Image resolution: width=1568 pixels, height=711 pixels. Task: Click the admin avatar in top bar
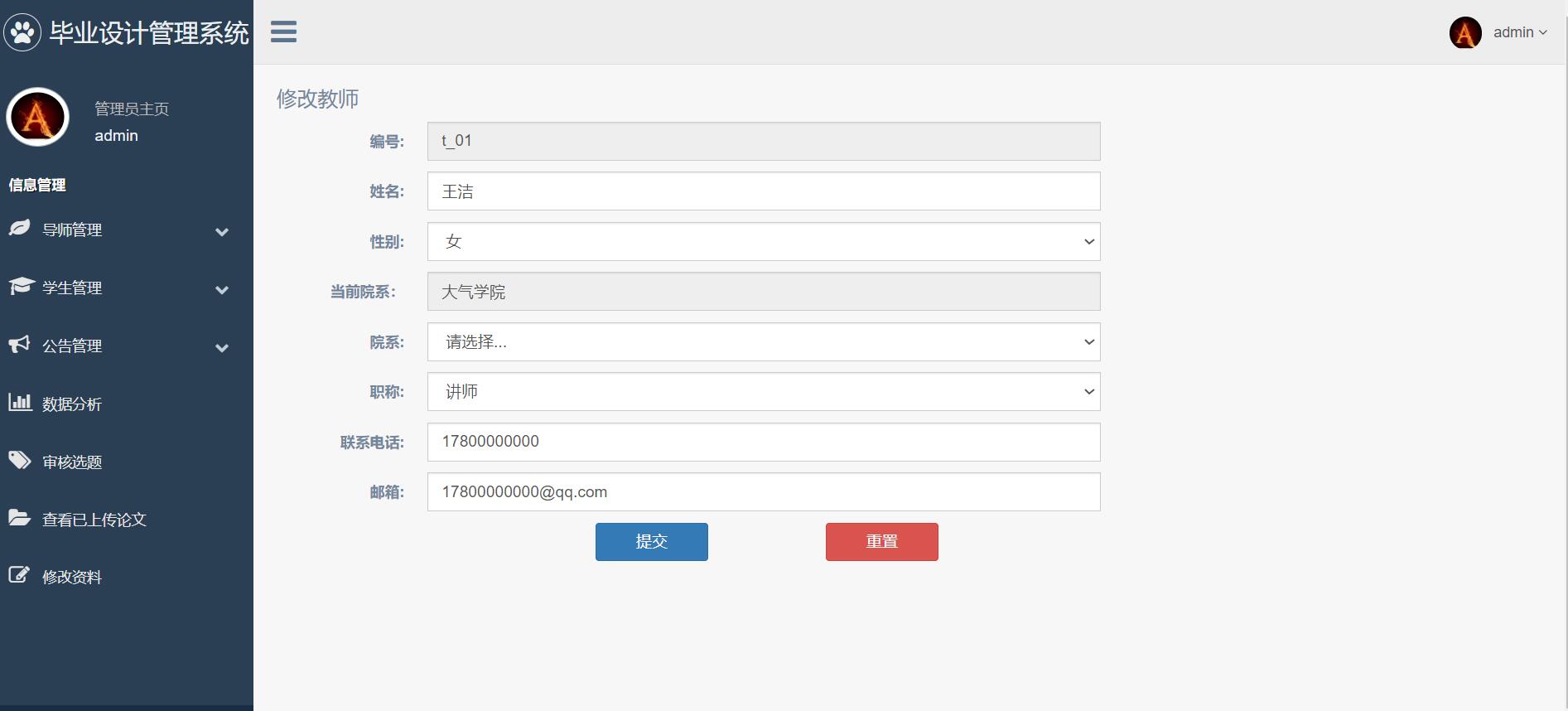[1465, 32]
